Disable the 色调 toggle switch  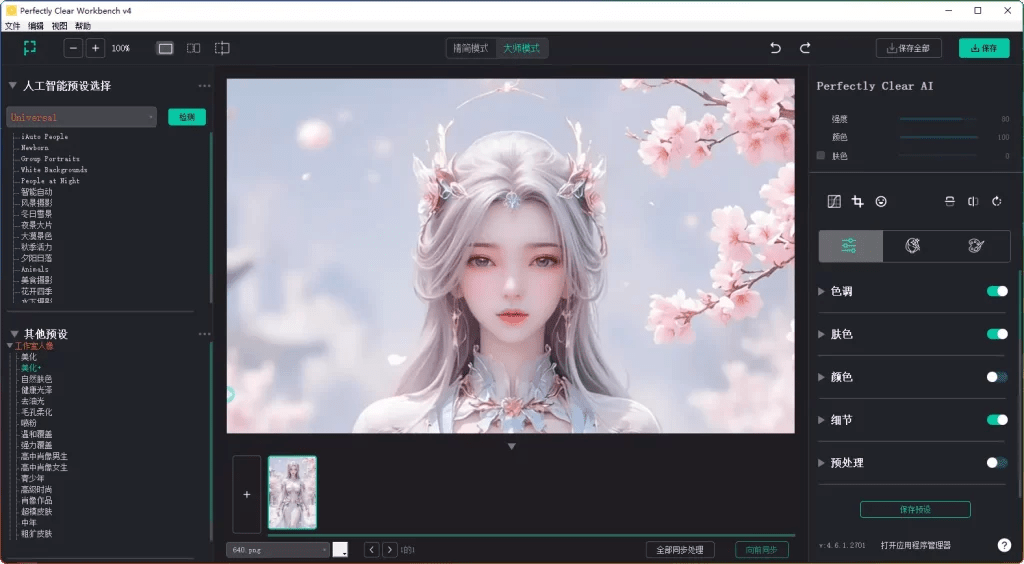[996, 291]
